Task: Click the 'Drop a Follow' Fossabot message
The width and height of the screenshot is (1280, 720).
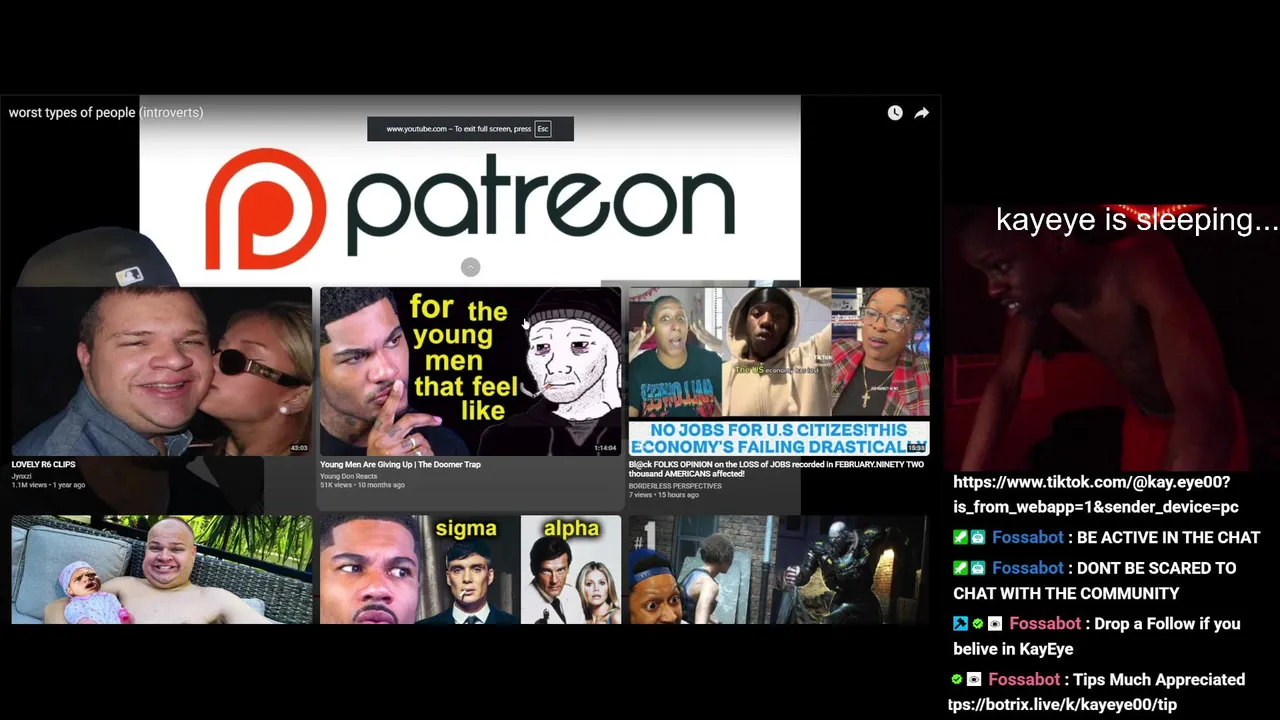Action: click(1097, 636)
